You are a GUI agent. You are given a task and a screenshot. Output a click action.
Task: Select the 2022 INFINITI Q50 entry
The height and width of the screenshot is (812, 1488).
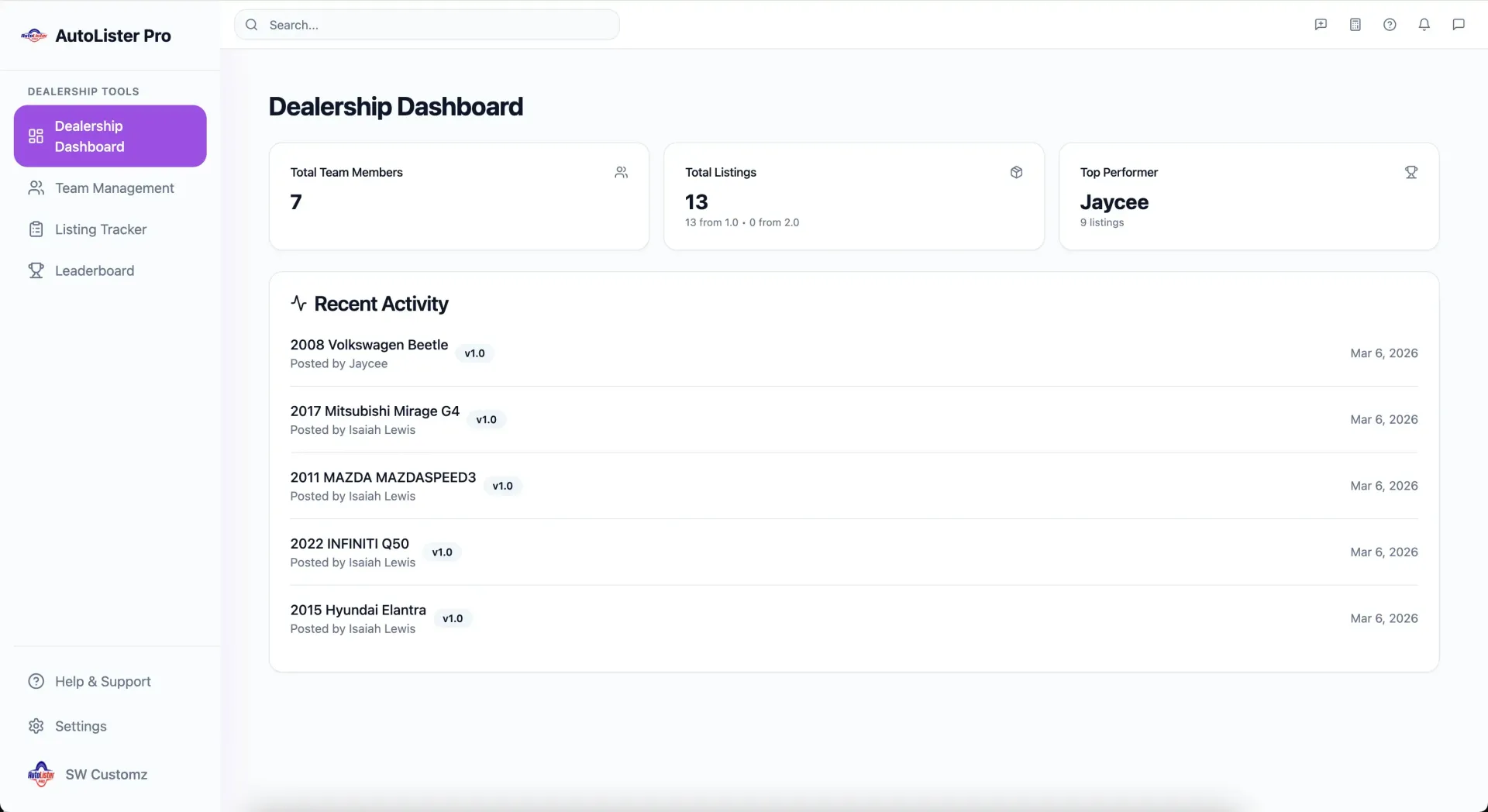pyautogui.click(x=854, y=552)
